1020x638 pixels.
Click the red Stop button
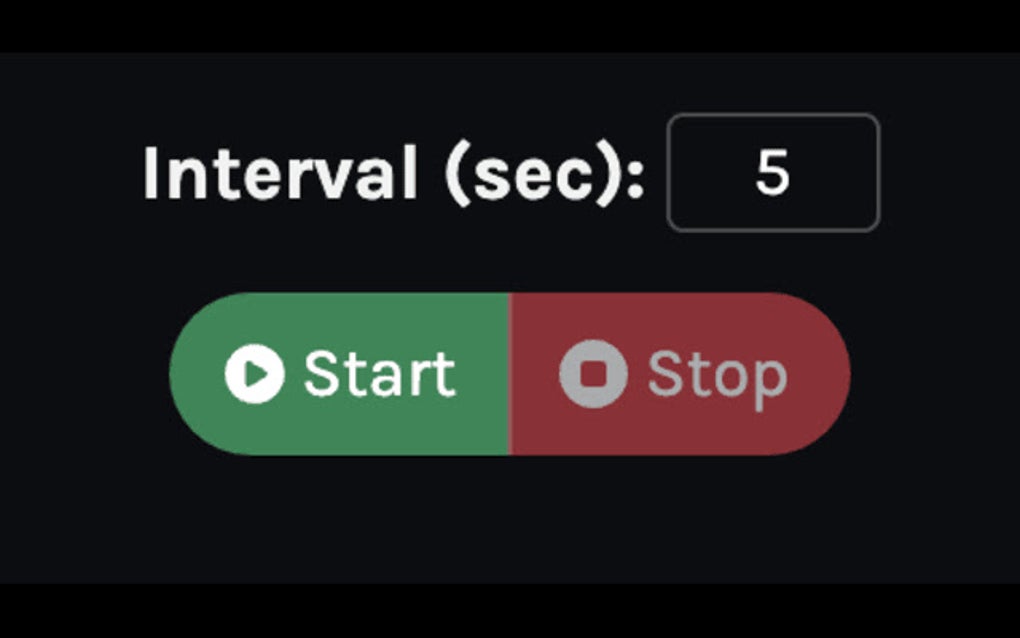point(680,374)
